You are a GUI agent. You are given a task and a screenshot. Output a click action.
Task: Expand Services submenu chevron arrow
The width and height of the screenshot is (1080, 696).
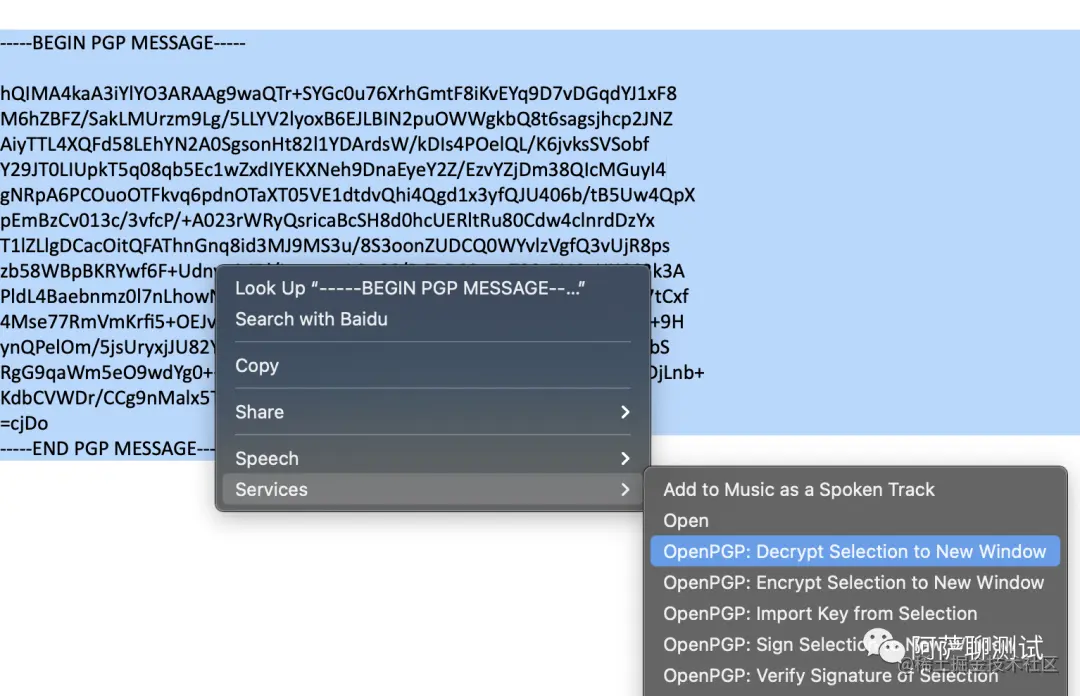click(625, 489)
